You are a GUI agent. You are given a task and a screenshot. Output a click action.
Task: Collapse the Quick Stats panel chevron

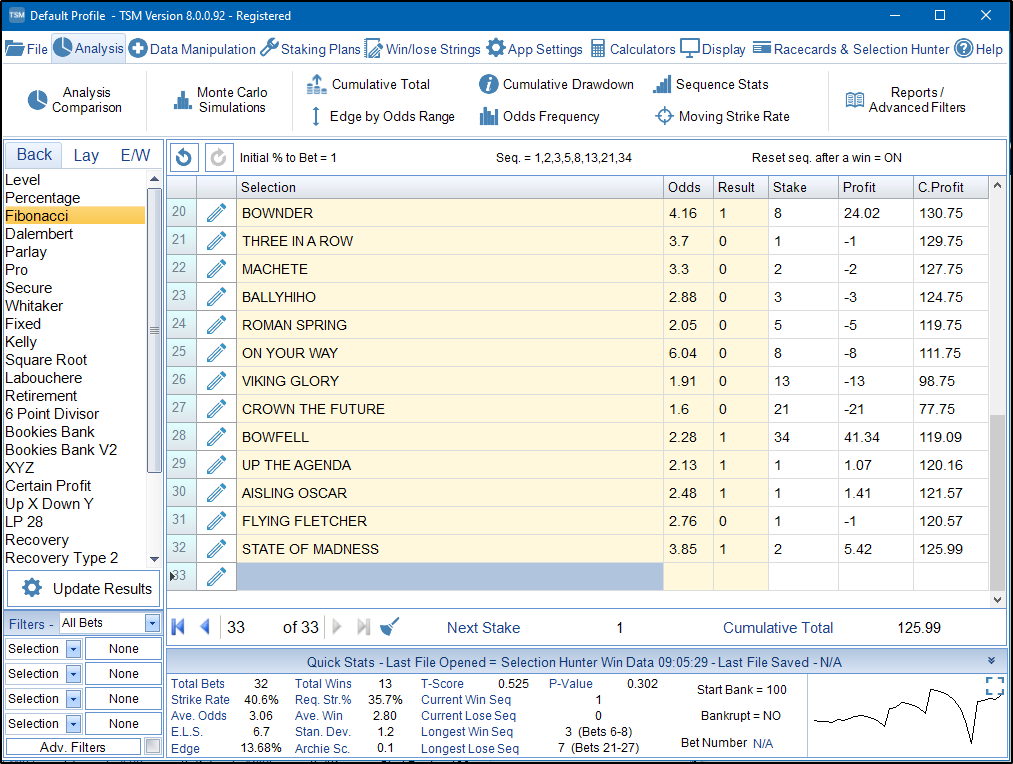[991, 661]
